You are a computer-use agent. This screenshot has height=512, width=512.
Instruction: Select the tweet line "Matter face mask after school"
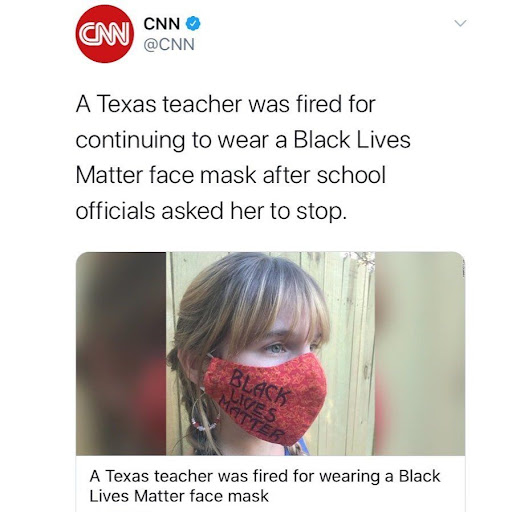click(x=231, y=175)
